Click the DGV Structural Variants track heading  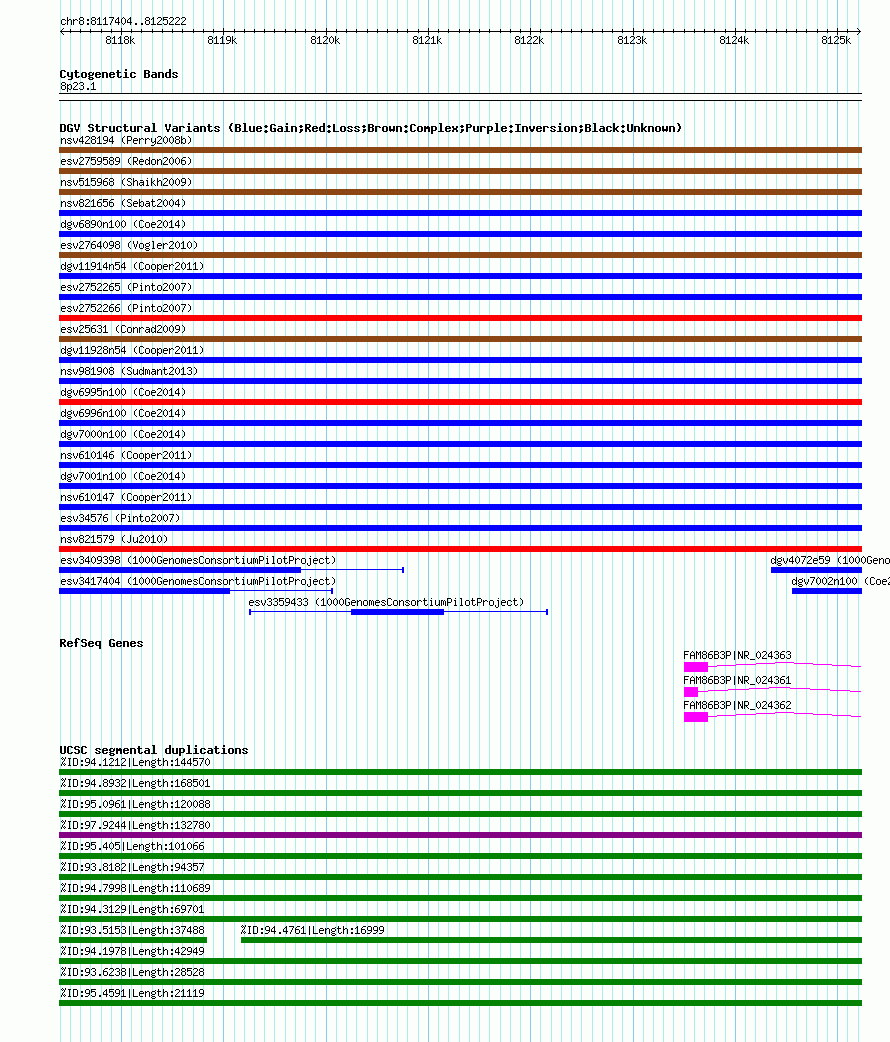tap(370, 128)
